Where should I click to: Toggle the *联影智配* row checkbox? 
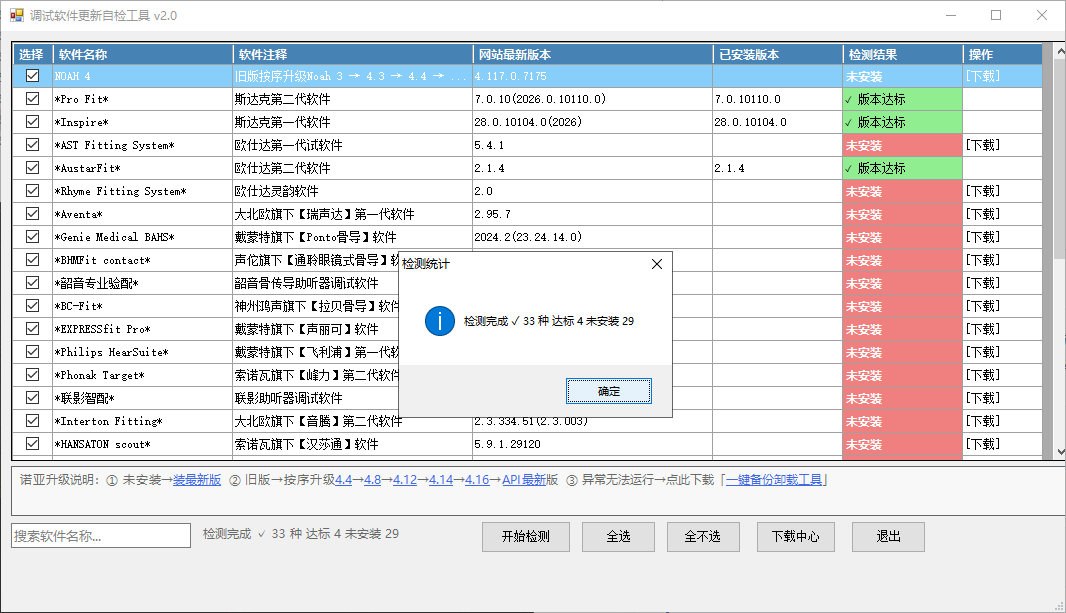(x=32, y=398)
